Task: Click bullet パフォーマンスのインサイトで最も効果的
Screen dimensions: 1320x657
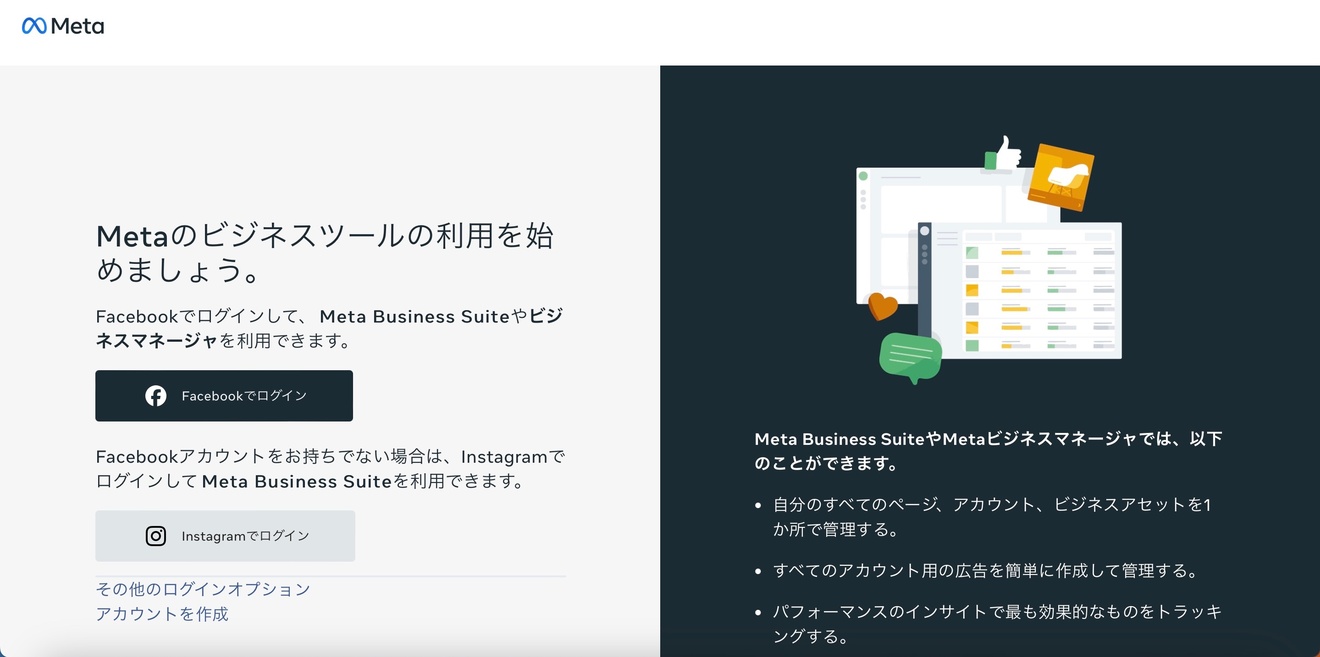Action: tap(997, 623)
